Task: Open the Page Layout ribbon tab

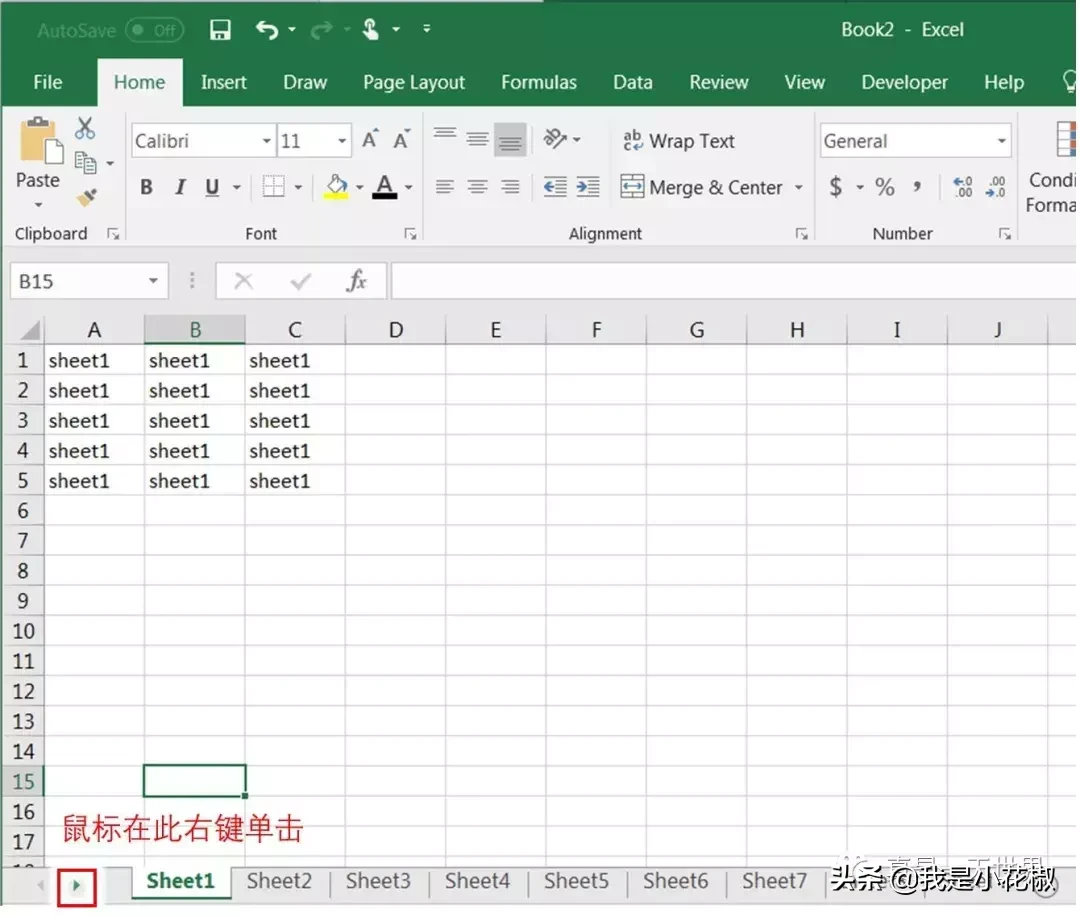Action: pyautogui.click(x=414, y=83)
